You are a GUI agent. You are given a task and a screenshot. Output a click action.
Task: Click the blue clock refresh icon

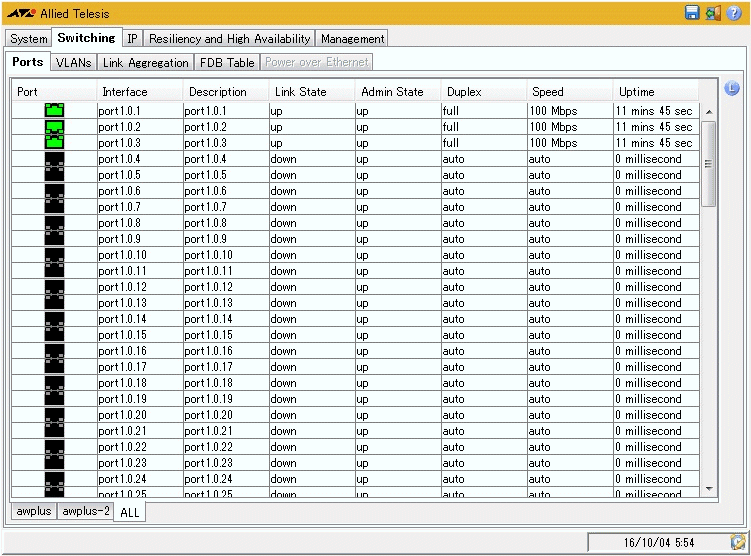pyautogui.click(x=731, y=88)
